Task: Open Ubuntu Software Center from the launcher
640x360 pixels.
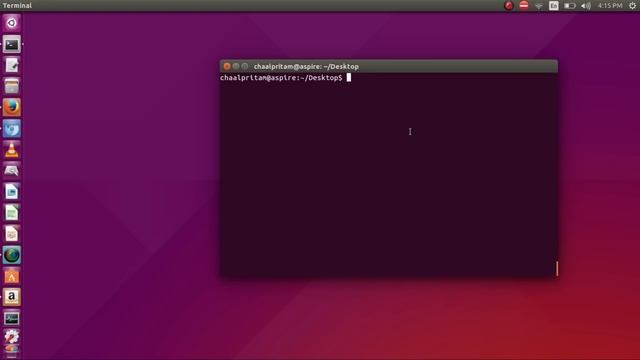Action: point(11,276)
